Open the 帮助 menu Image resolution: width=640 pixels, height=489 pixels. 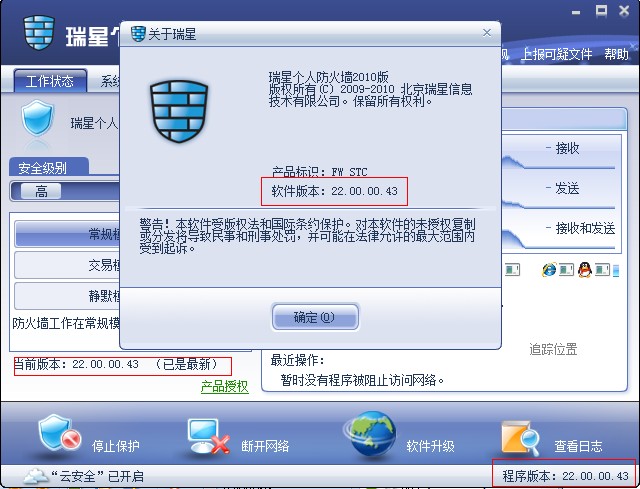(x=616, y=54)
